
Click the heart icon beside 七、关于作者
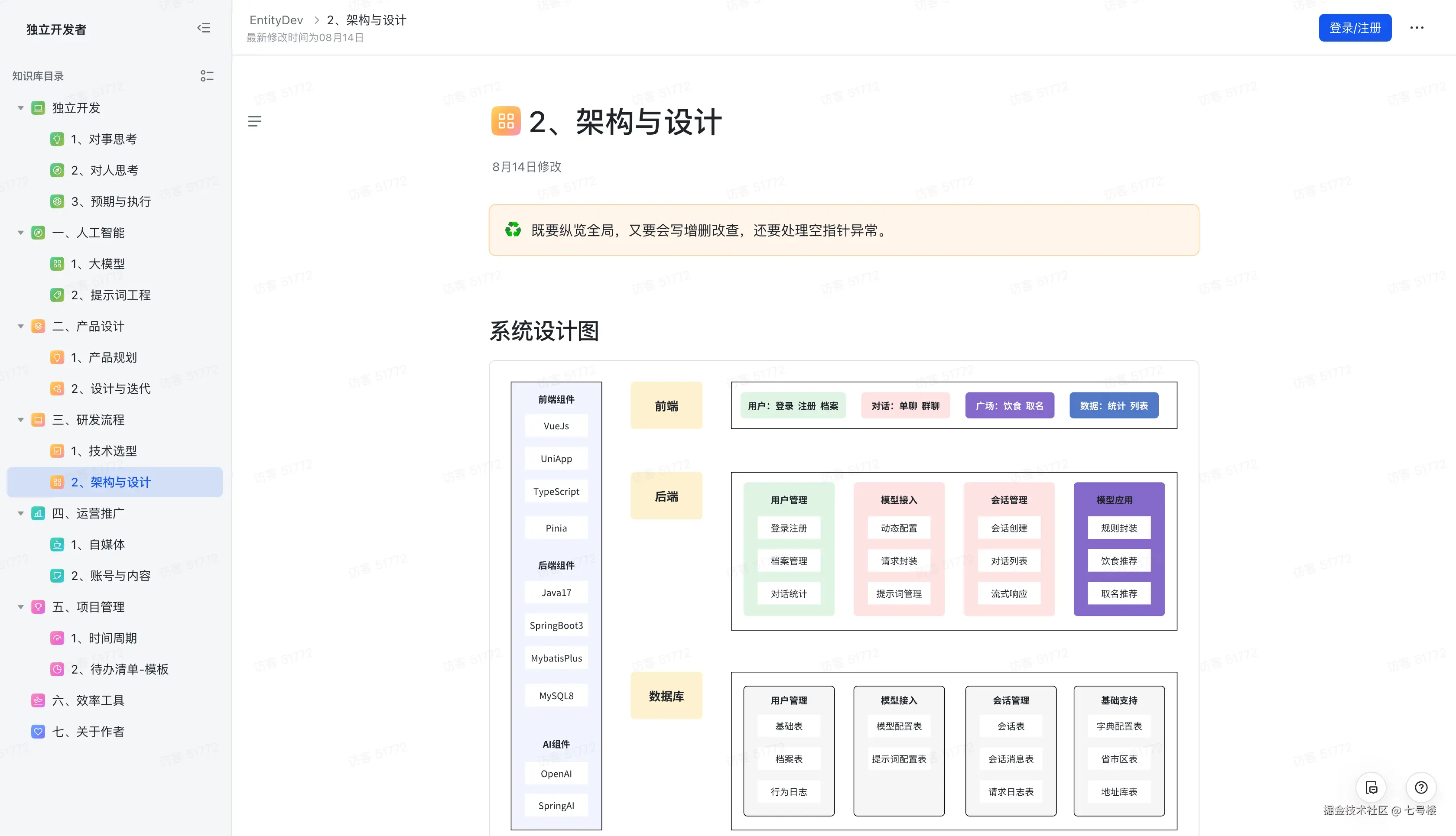[x=37, y=732]
